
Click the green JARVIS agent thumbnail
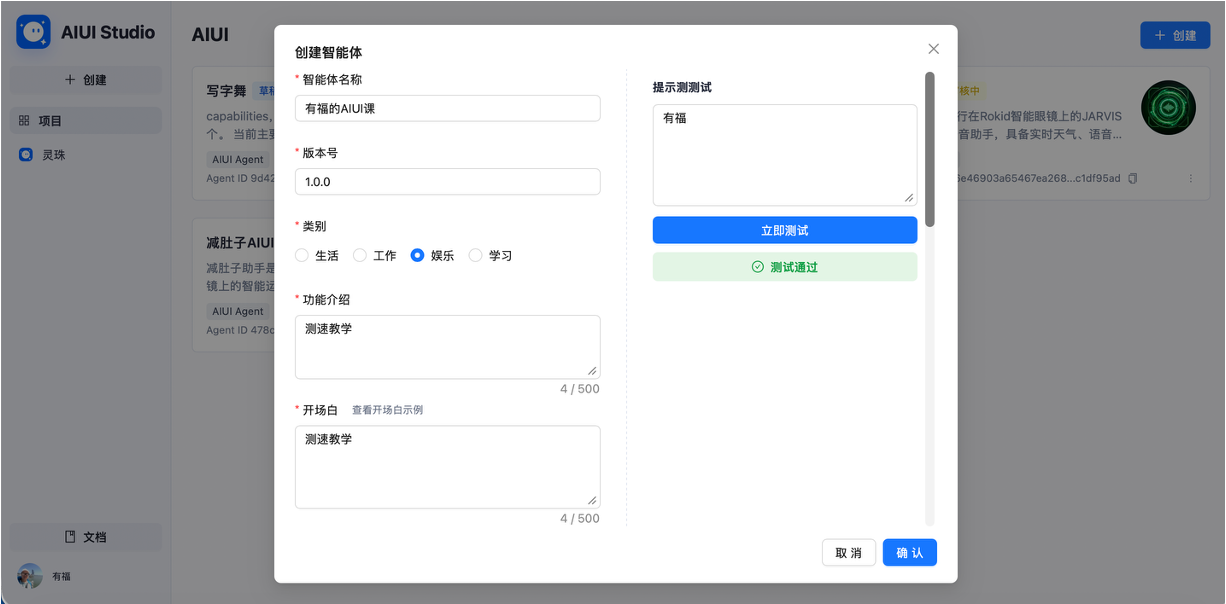[x=1168, y=107]
